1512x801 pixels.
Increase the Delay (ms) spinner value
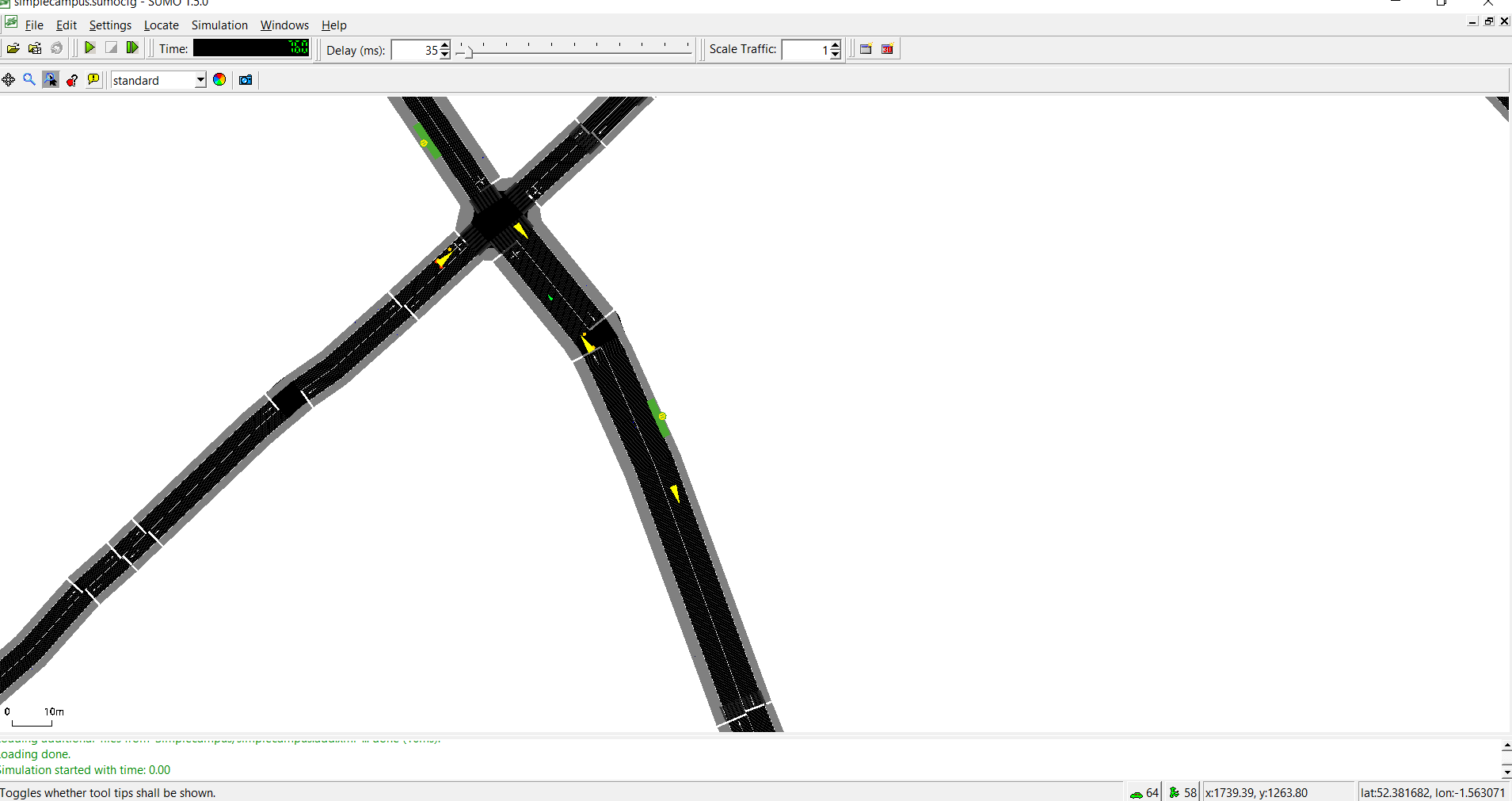pos(445,45)
